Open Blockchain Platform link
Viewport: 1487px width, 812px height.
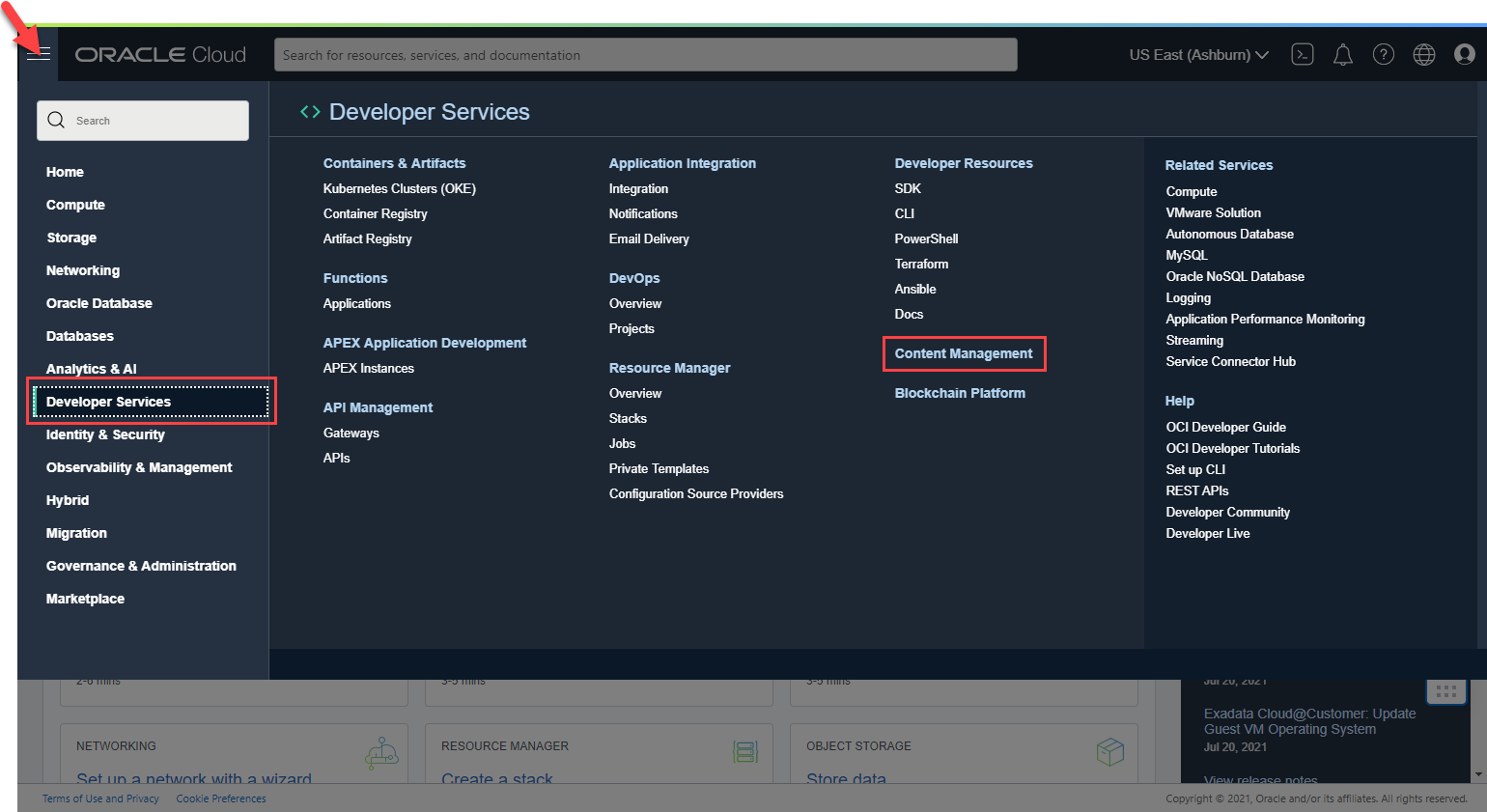tap(960, 394)
